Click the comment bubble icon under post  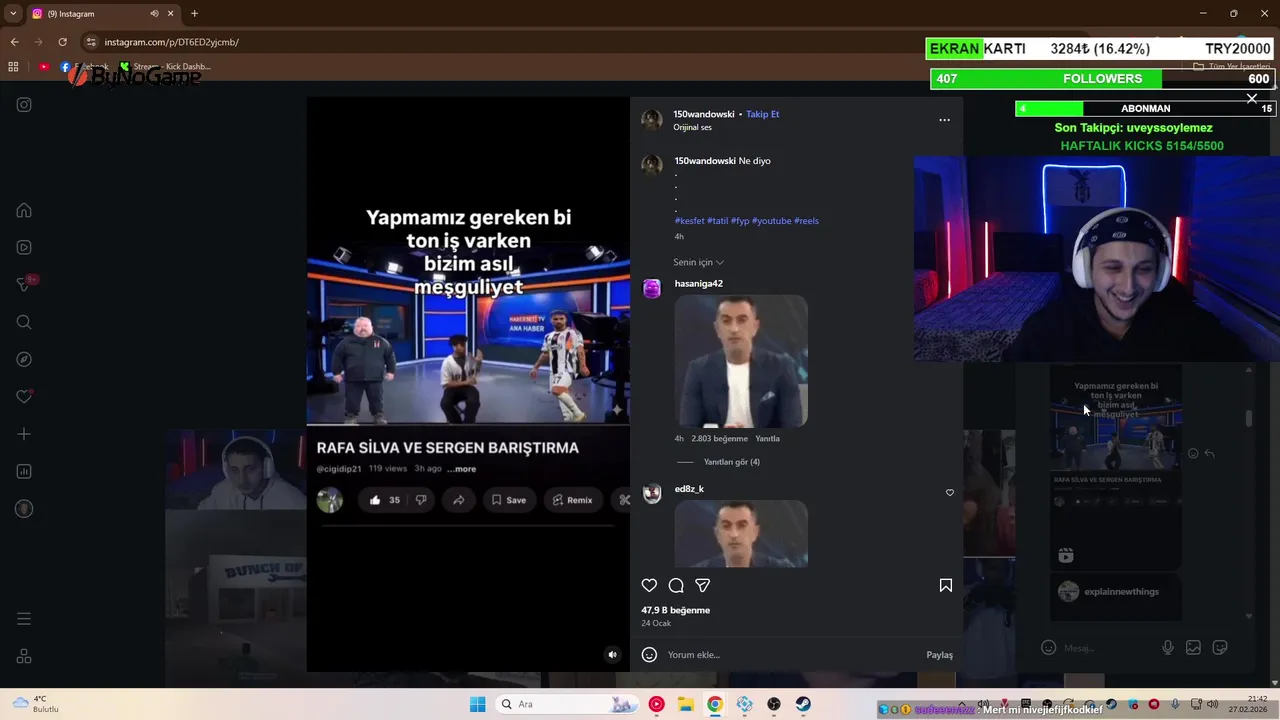[x=676, y=586]
